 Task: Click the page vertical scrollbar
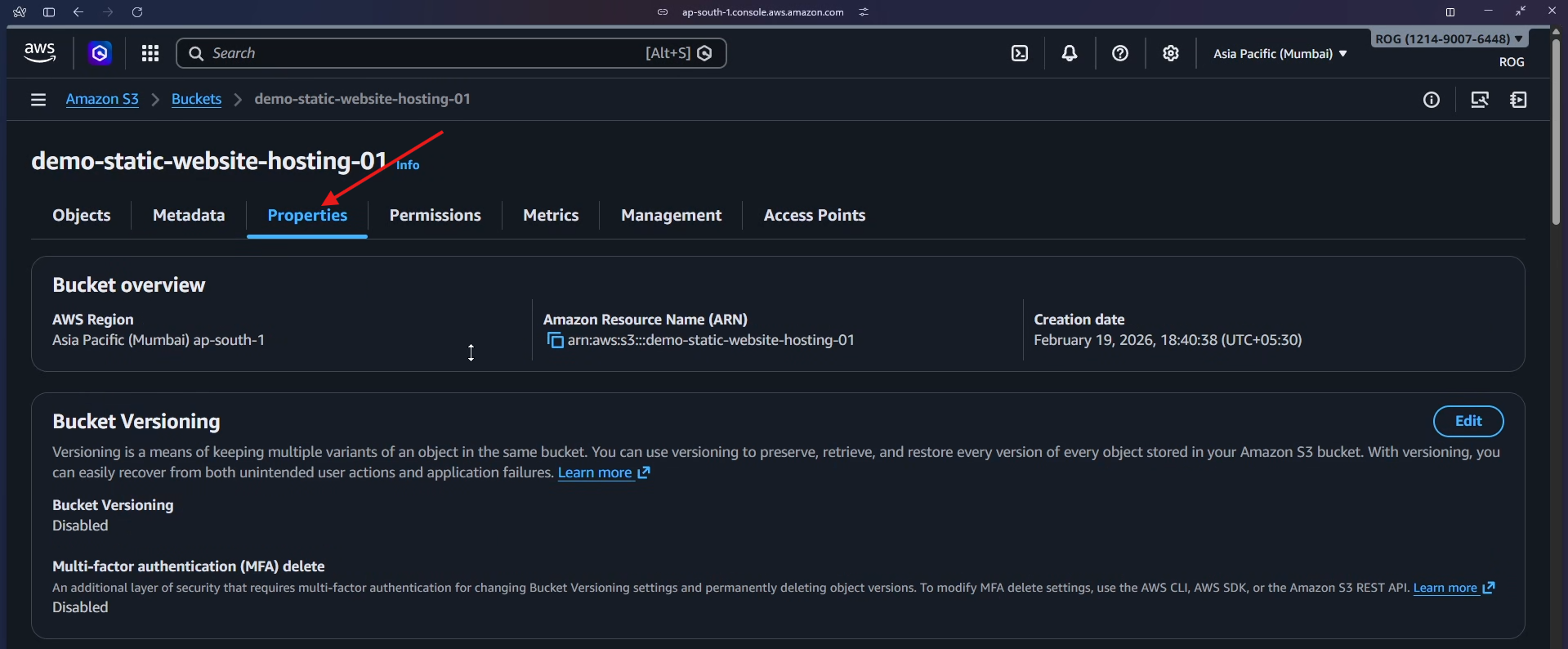[x=1557, y=131]
